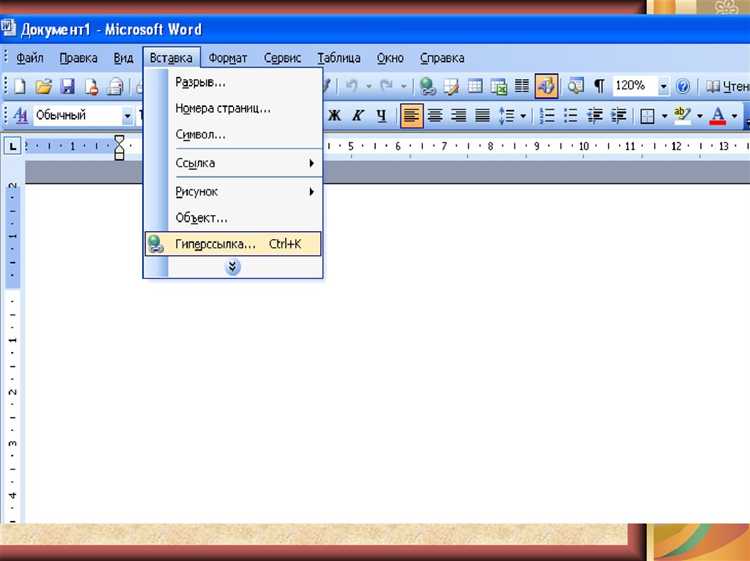
Task: Select Гиперссылка... Ctrl+K menu item
Action: (x=233, y=244)
